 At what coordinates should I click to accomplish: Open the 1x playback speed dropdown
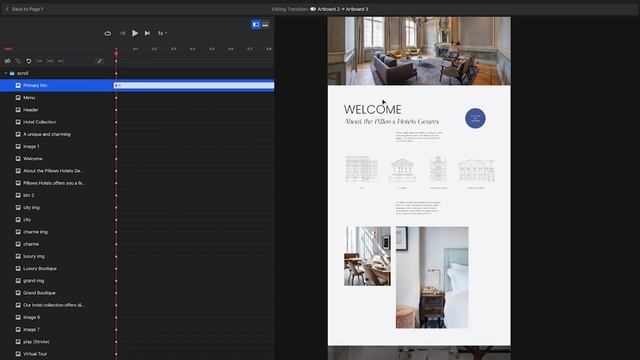pos(162,33)
